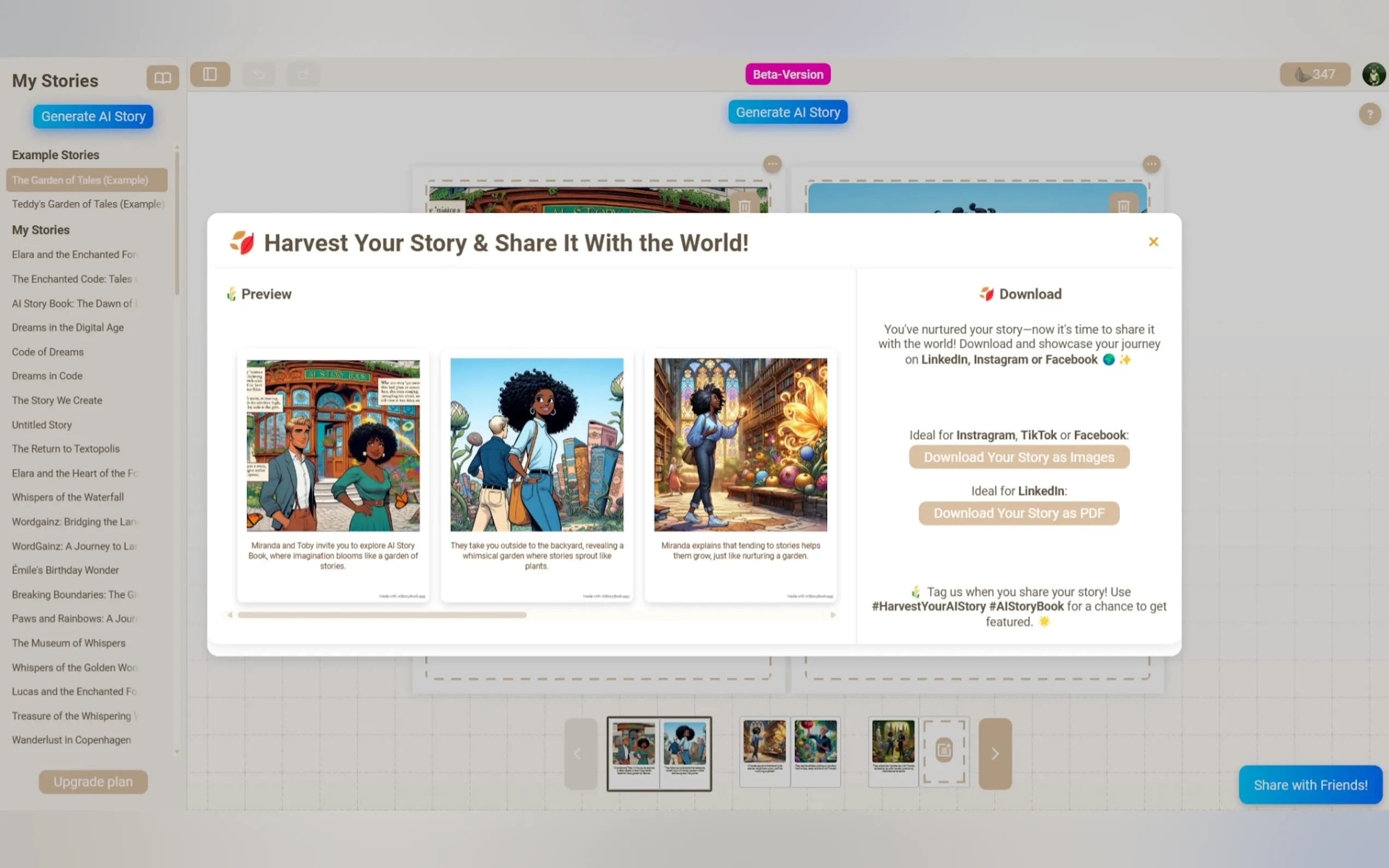Open the user profile avatar
The image size is (1389, 868).
pyautogui.click(x=1374, y=75)
